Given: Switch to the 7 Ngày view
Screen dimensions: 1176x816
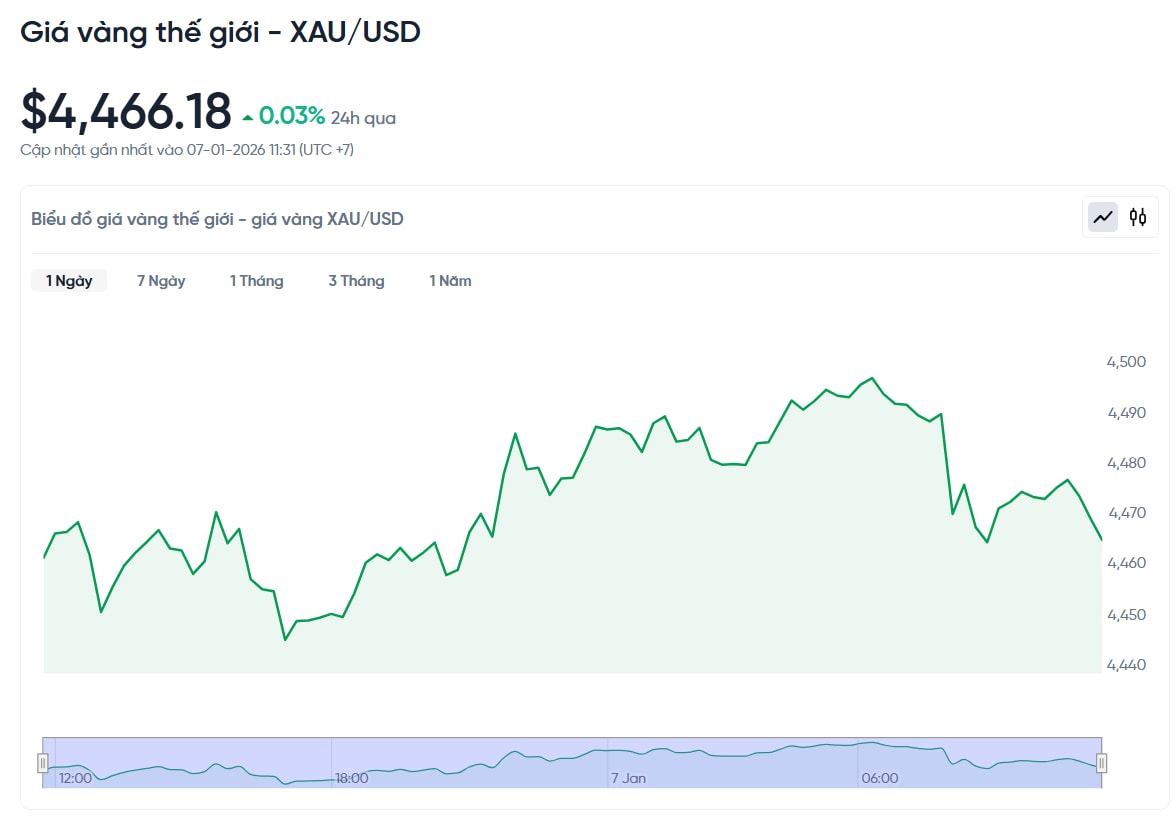Looking at the screenshot, I should pyautogui.click(x=160, y=281).
